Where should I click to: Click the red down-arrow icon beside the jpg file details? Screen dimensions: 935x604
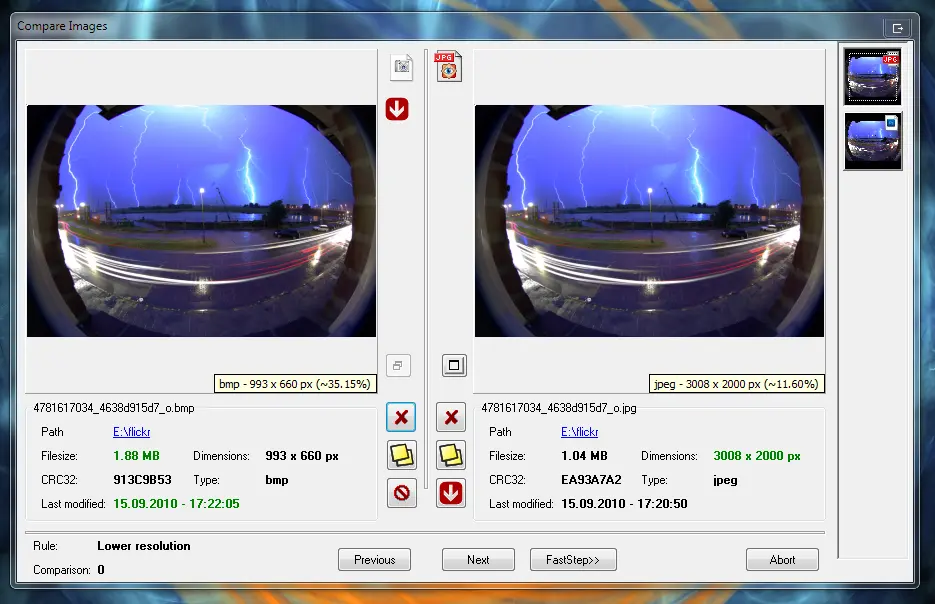(451, 493)
